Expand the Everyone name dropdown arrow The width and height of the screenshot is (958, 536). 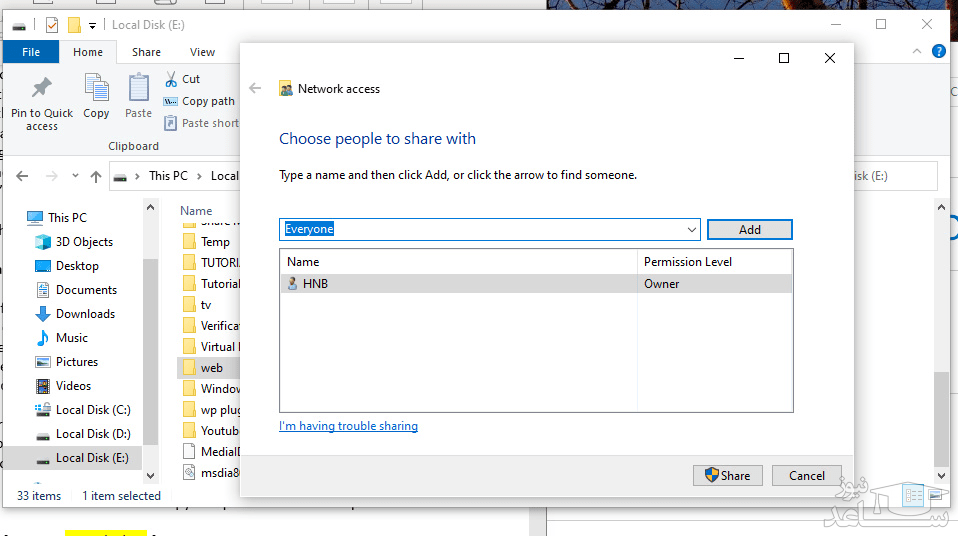pos(692,230)
